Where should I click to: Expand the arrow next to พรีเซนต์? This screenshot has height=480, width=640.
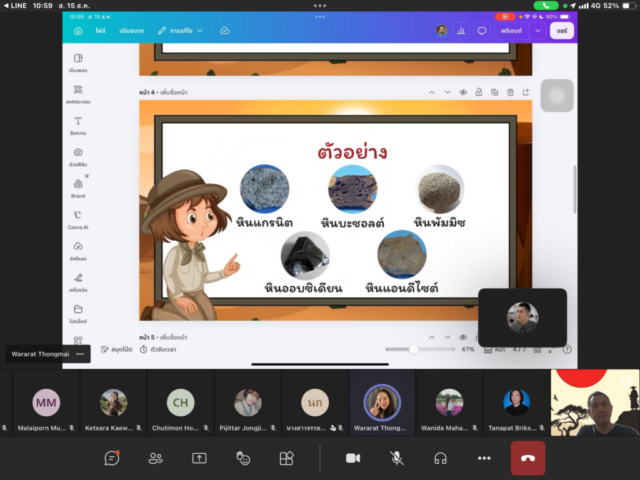tap(538, 31)
